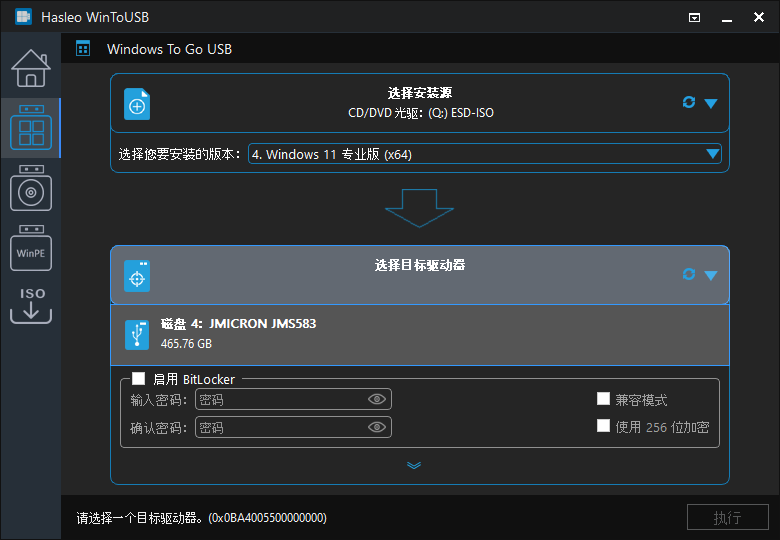
Task: Click the USB icon for disk 4
Action: click(x=137, y=335)
